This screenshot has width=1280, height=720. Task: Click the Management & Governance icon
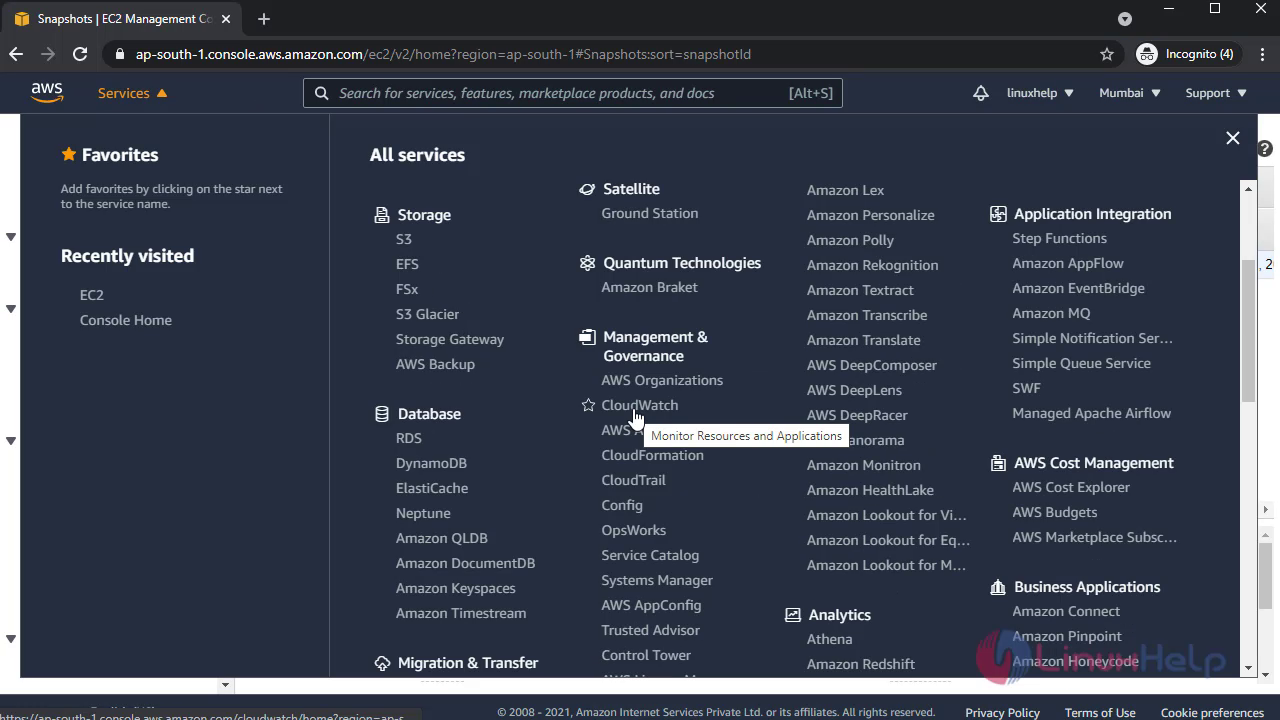(x=587, y=337)
